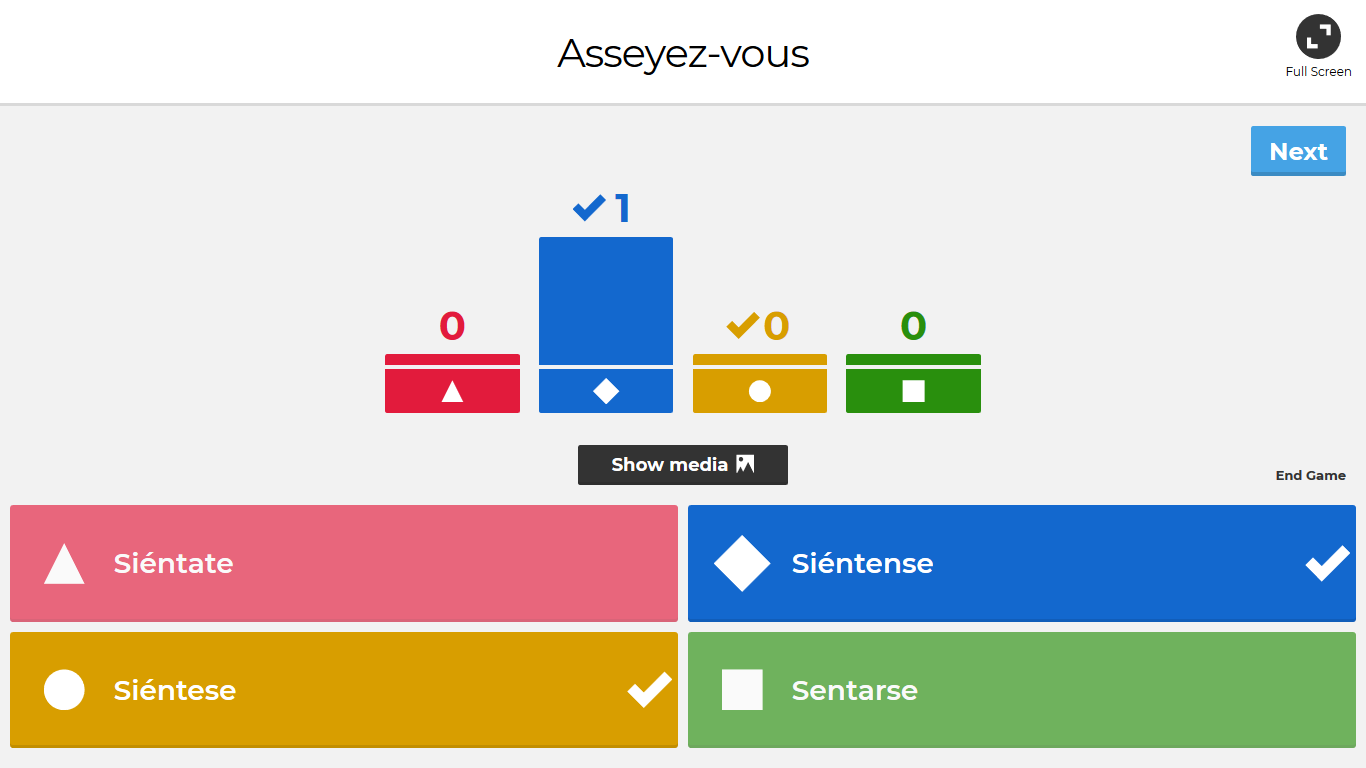The image size is (1366, 768).
Task: Click the image icon on Show media
Action: pos(745,464)
